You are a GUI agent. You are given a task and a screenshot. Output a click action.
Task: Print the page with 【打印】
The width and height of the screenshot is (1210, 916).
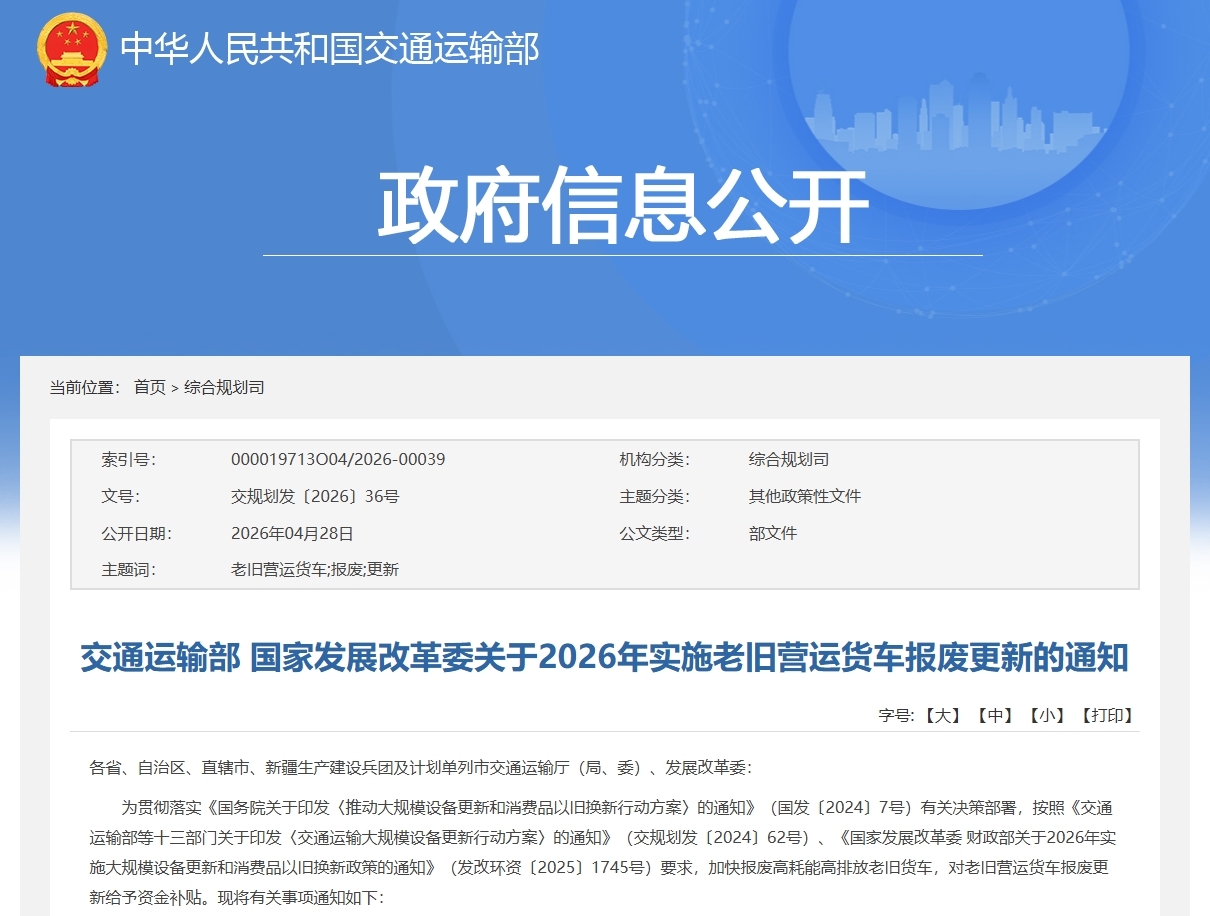tap(1107, 715)
